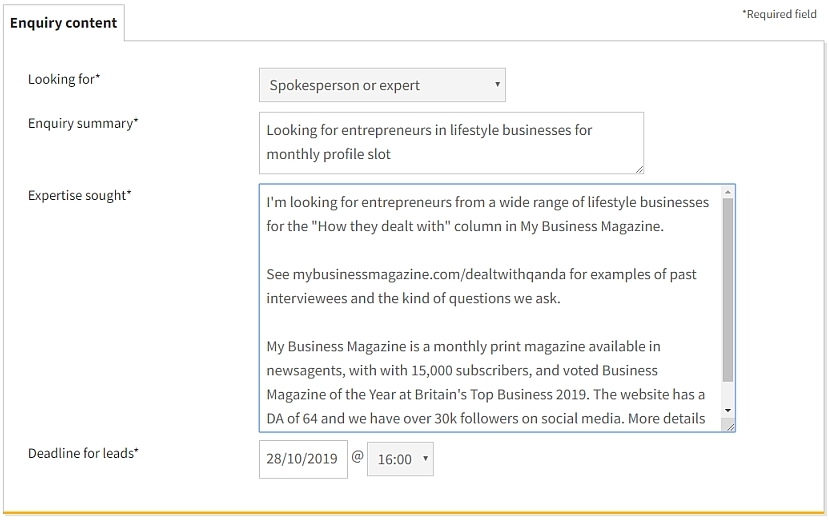Click the Expertise sought label

click(x=79, y=196)
